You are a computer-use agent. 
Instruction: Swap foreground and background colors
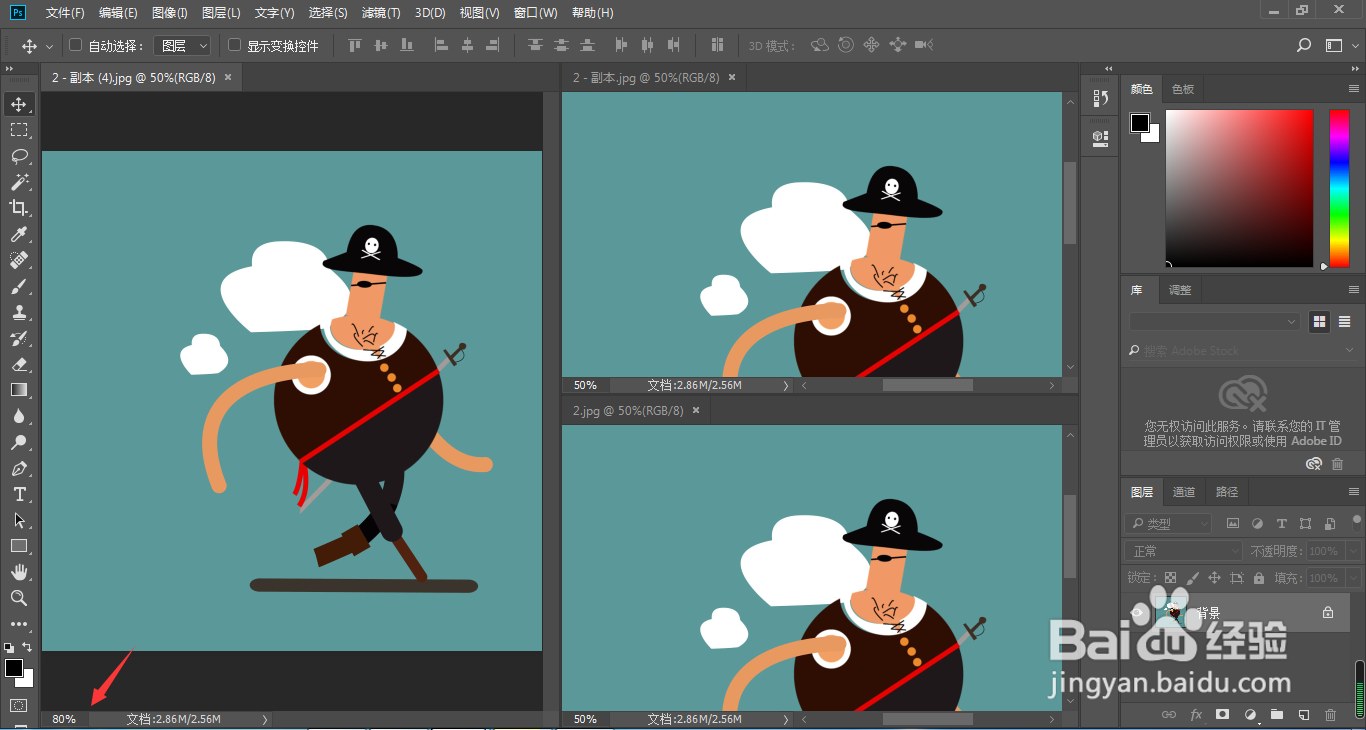point(27,647)
